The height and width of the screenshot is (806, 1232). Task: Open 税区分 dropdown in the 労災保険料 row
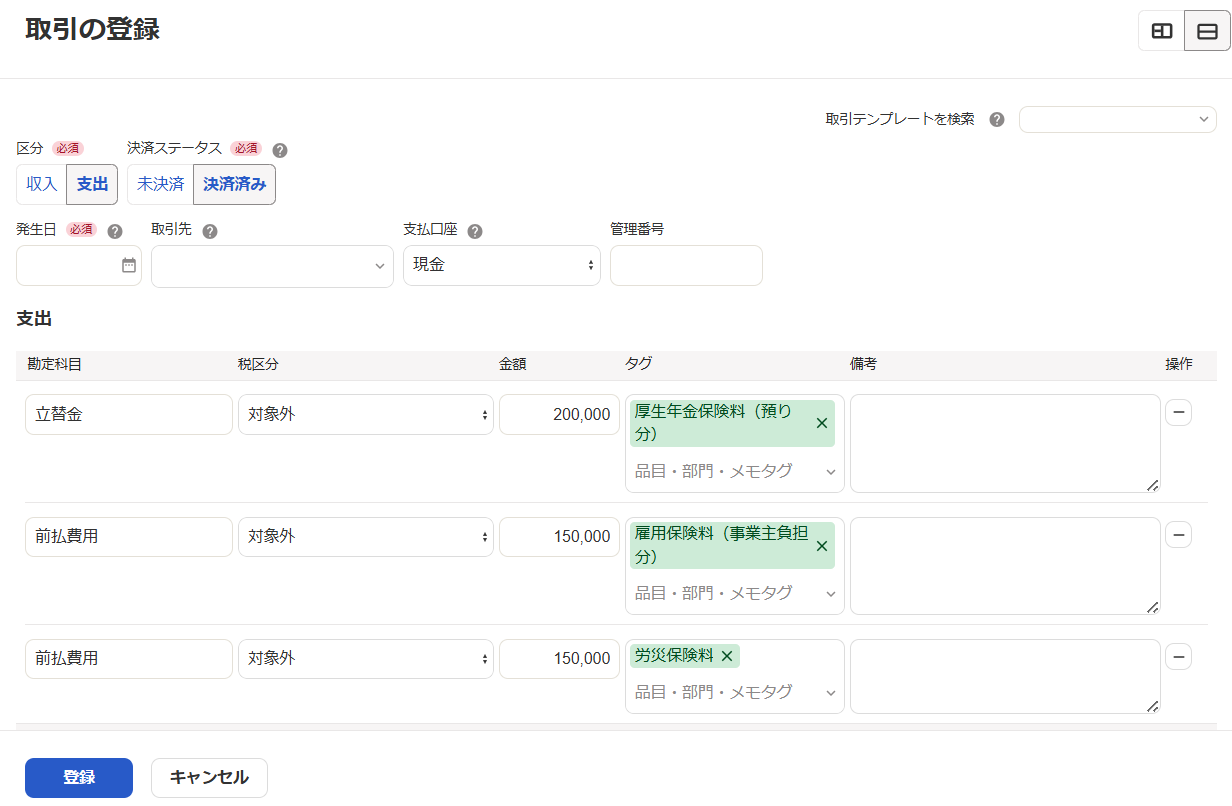tap(366, 658)
